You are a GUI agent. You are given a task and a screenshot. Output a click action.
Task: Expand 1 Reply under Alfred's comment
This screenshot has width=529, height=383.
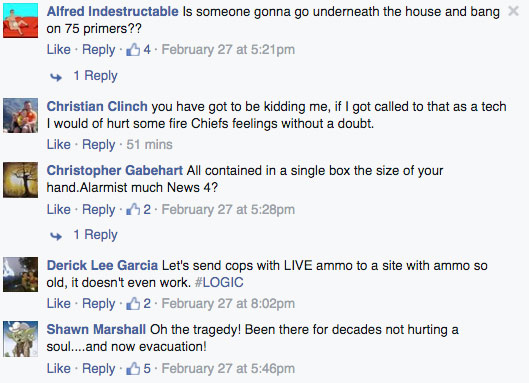click(x=95, y=75)
